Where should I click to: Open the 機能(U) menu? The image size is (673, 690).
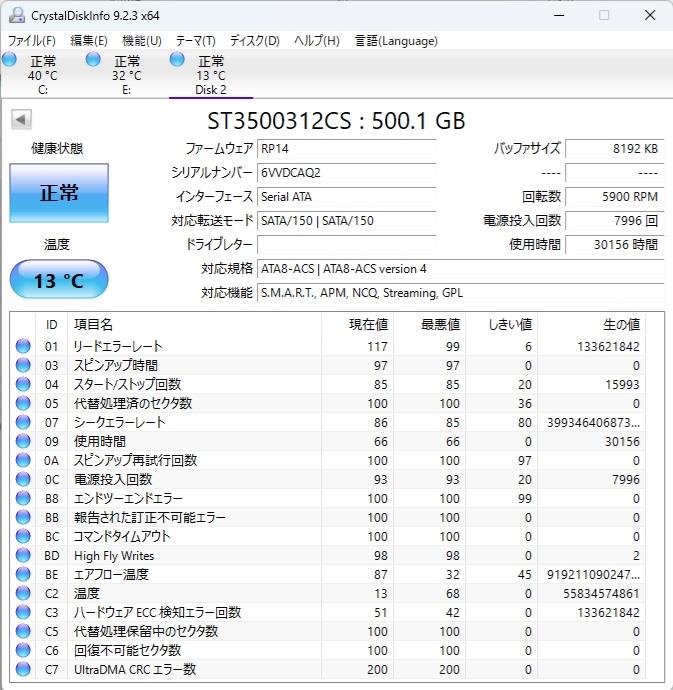pyautogui.click(x=142, y=41)
